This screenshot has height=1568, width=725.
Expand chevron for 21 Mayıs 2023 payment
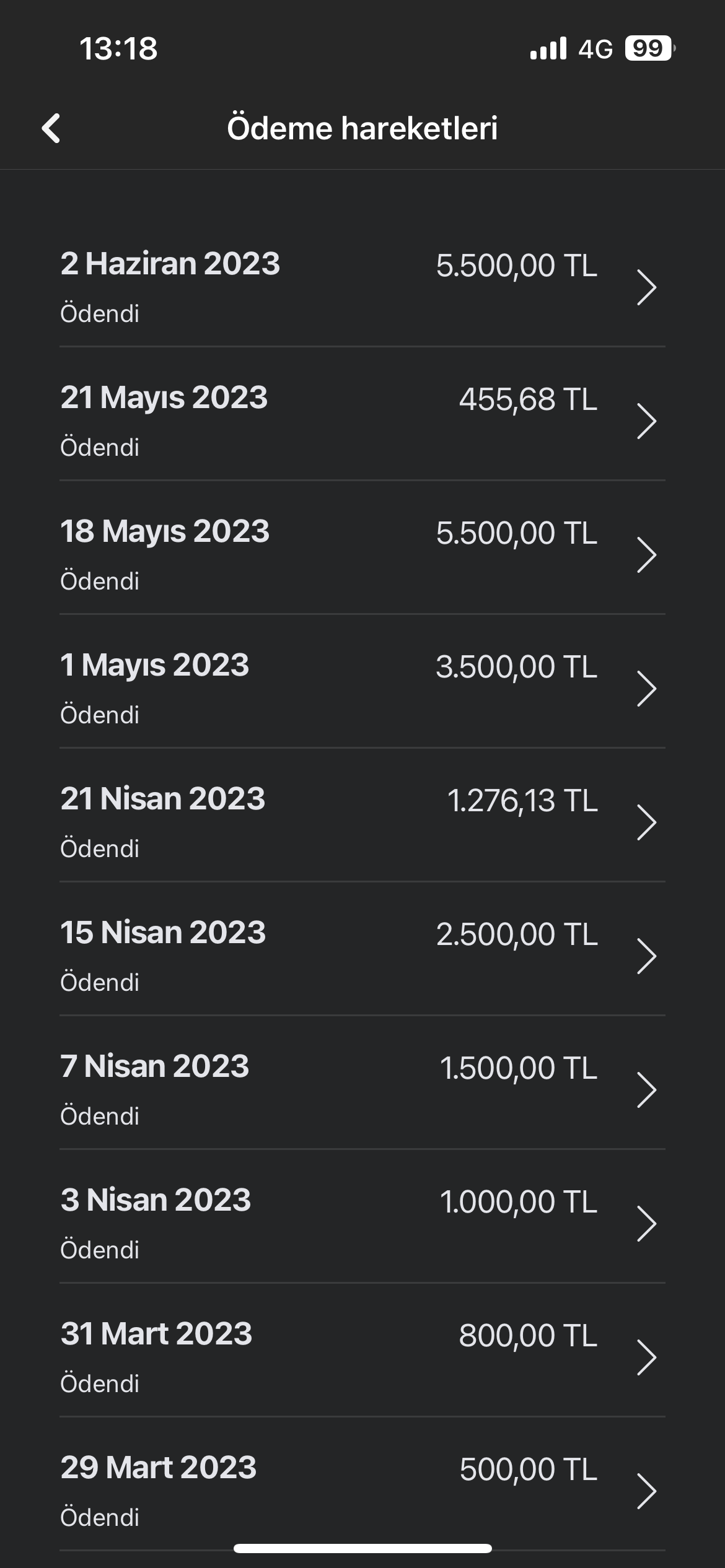pos(646,421)
